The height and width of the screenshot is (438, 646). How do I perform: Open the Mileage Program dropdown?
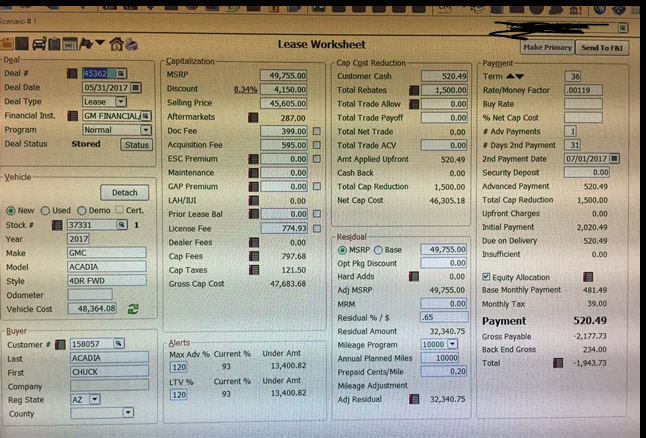452,344
